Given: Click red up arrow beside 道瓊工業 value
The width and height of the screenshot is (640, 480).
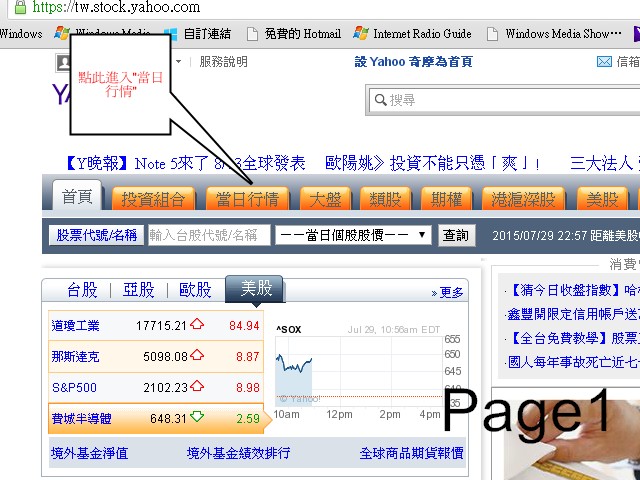Looking at the screenshot, I should [x=197, y=324].
